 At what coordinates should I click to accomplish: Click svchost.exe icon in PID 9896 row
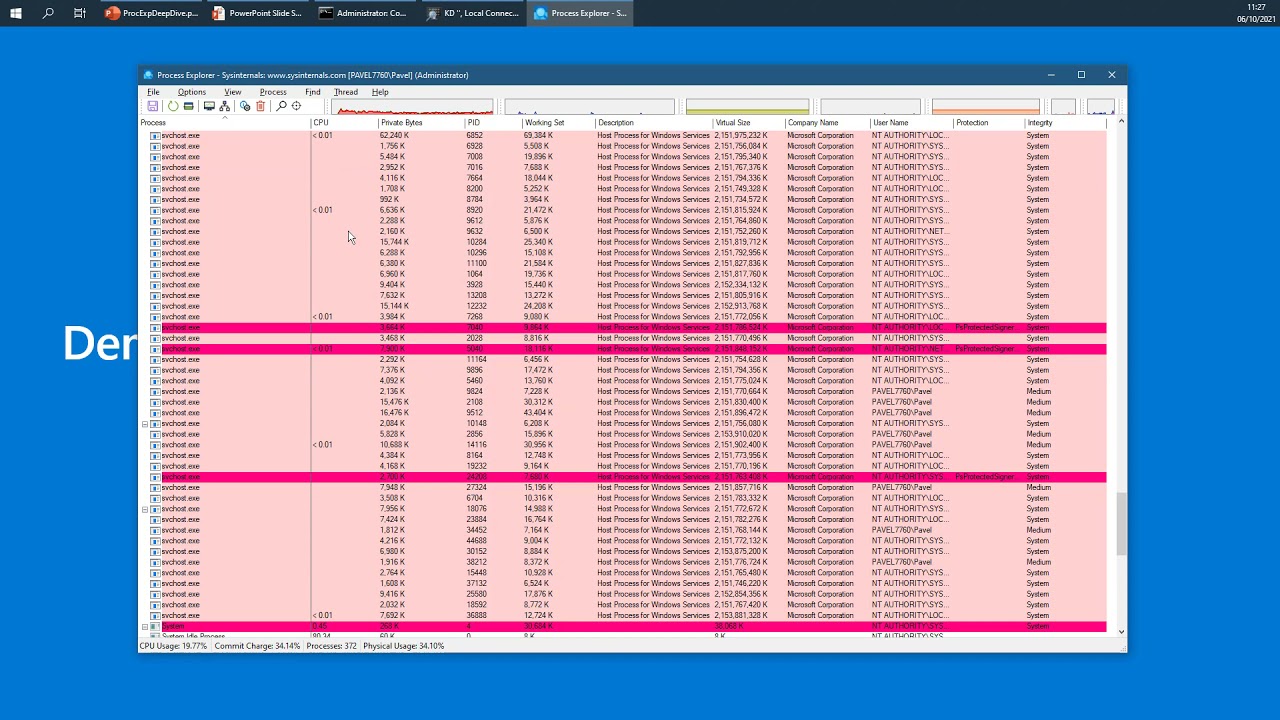[155, 370]
